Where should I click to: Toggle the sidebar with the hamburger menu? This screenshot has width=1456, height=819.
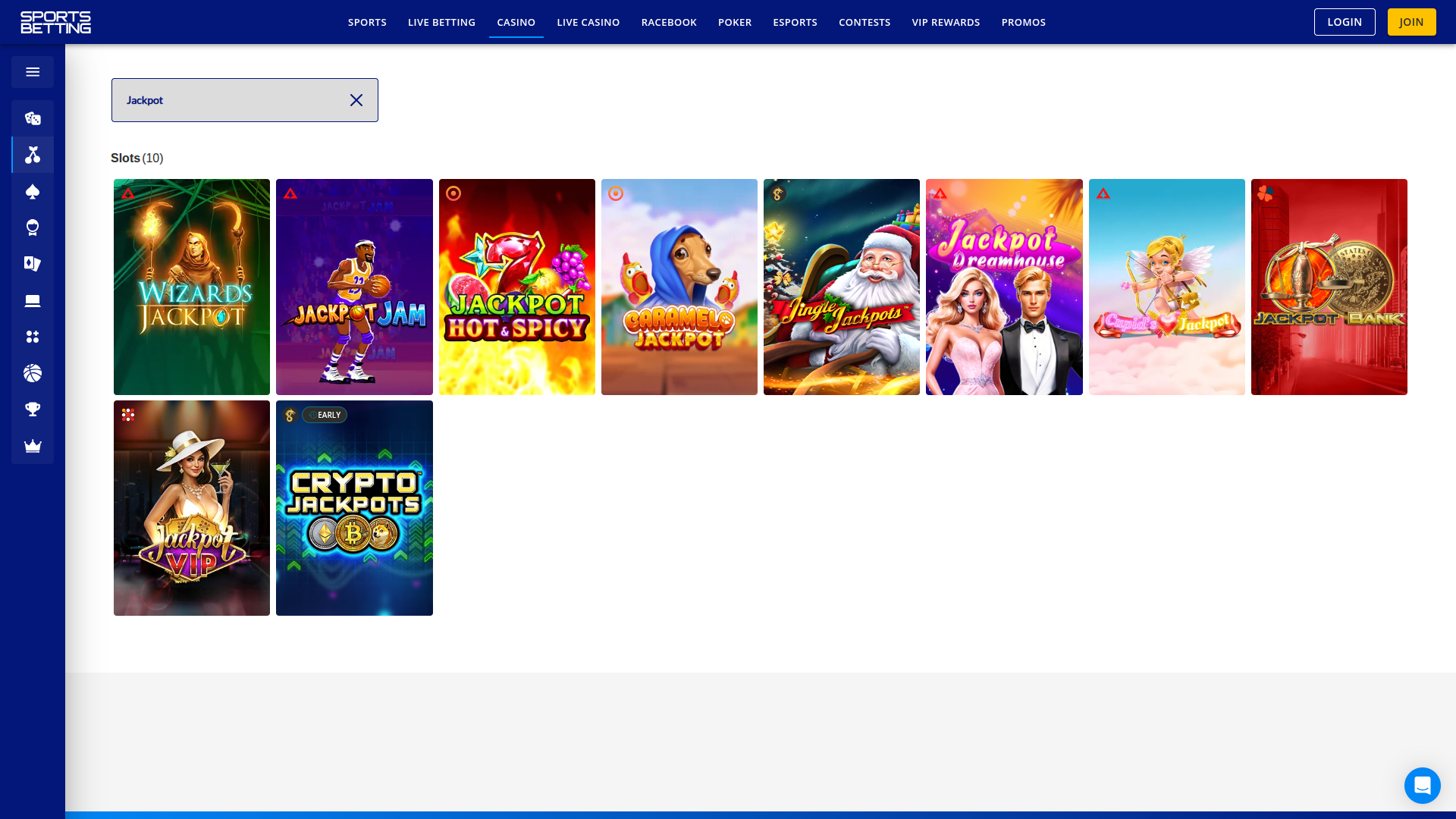coord(33,71)
